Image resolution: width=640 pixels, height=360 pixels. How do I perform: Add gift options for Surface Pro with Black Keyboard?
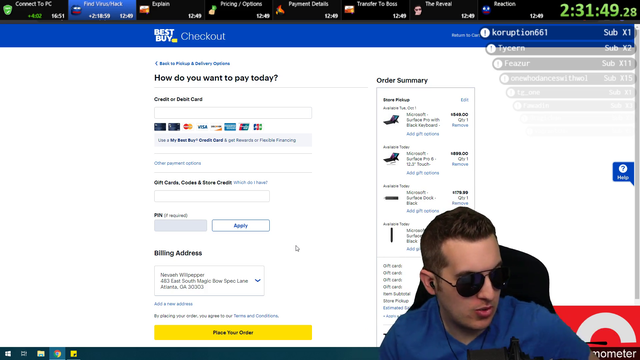coord(422,134)
